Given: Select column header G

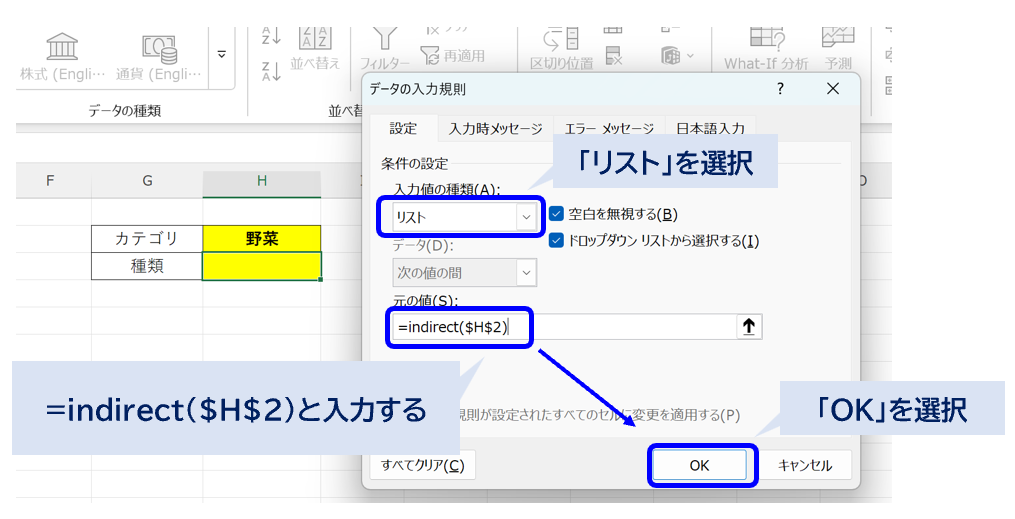Looking at the screenshot, I should (147, 181).
